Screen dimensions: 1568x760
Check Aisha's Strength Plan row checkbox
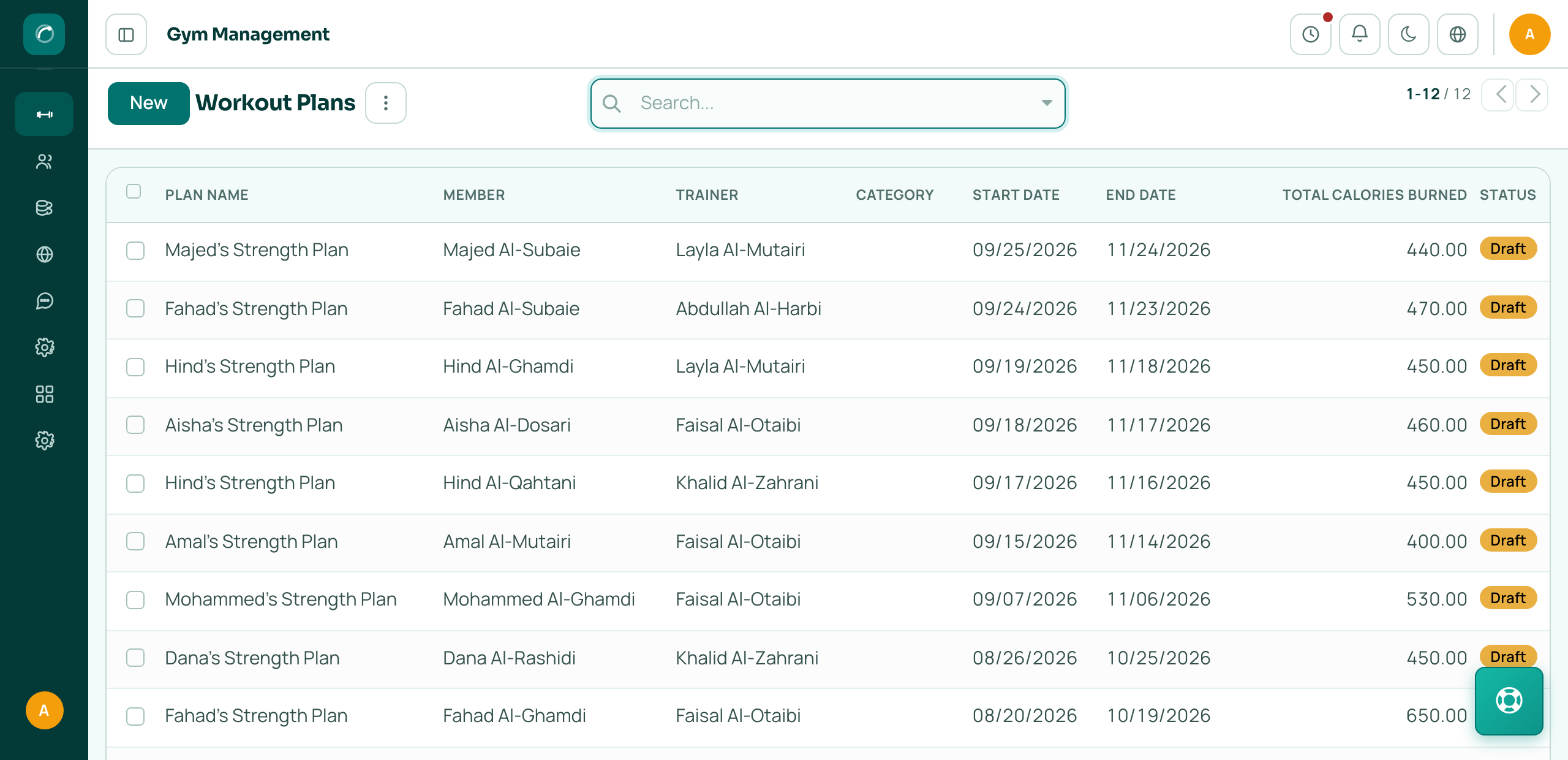135,425
